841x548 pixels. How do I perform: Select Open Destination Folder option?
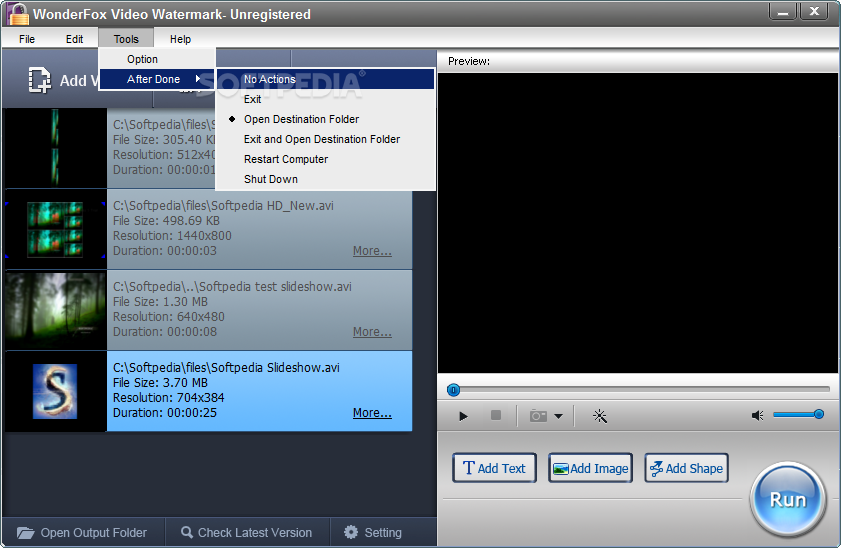pyautogui.click(x=326, y=119)
